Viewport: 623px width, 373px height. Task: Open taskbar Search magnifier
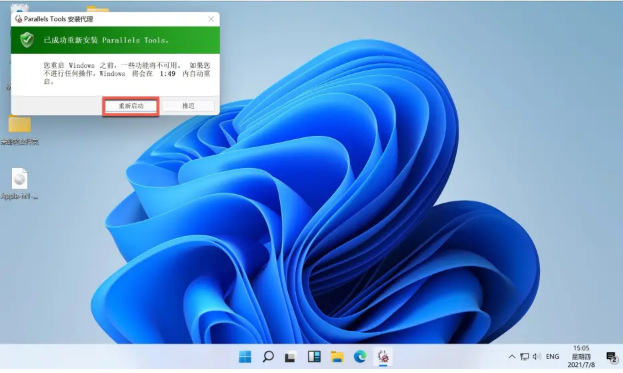coord(268,356)
